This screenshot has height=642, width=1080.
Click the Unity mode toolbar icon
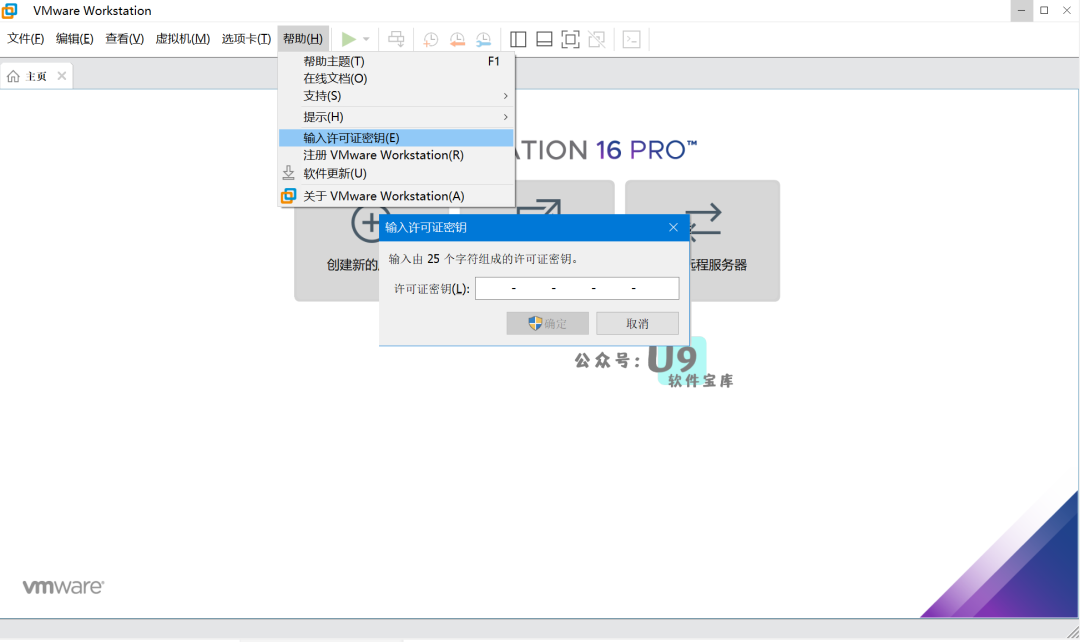point(597,39)
